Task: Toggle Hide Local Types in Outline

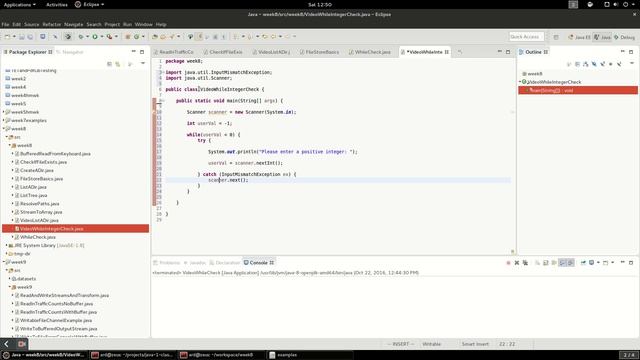Action: pos(619,64)
